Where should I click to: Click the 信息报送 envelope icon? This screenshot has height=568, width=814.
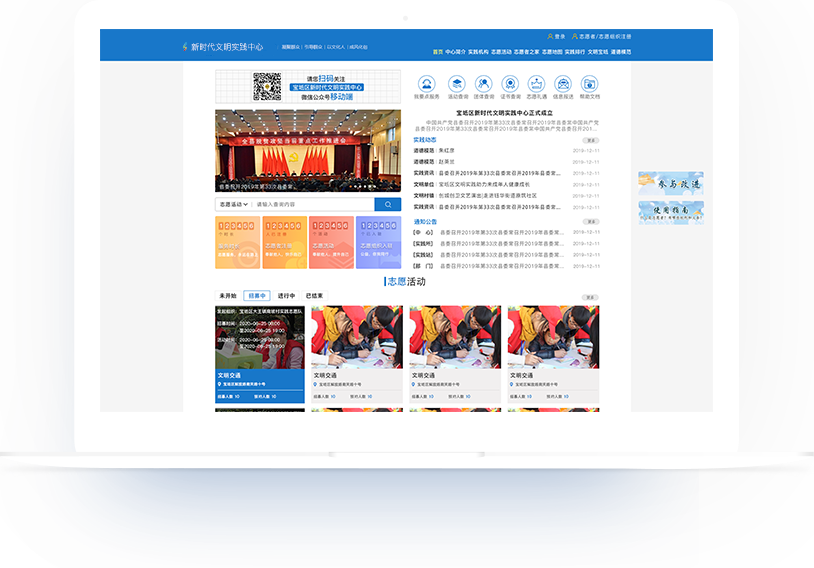563,87
